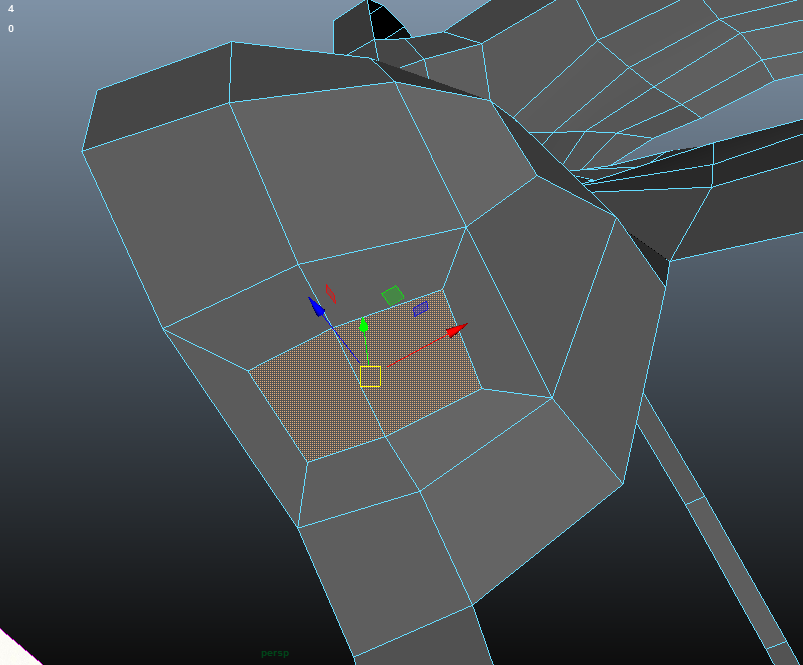Click the green Y-axis arrow handle
This screenshot has height=665, width=803.
[x=364, y=325]
